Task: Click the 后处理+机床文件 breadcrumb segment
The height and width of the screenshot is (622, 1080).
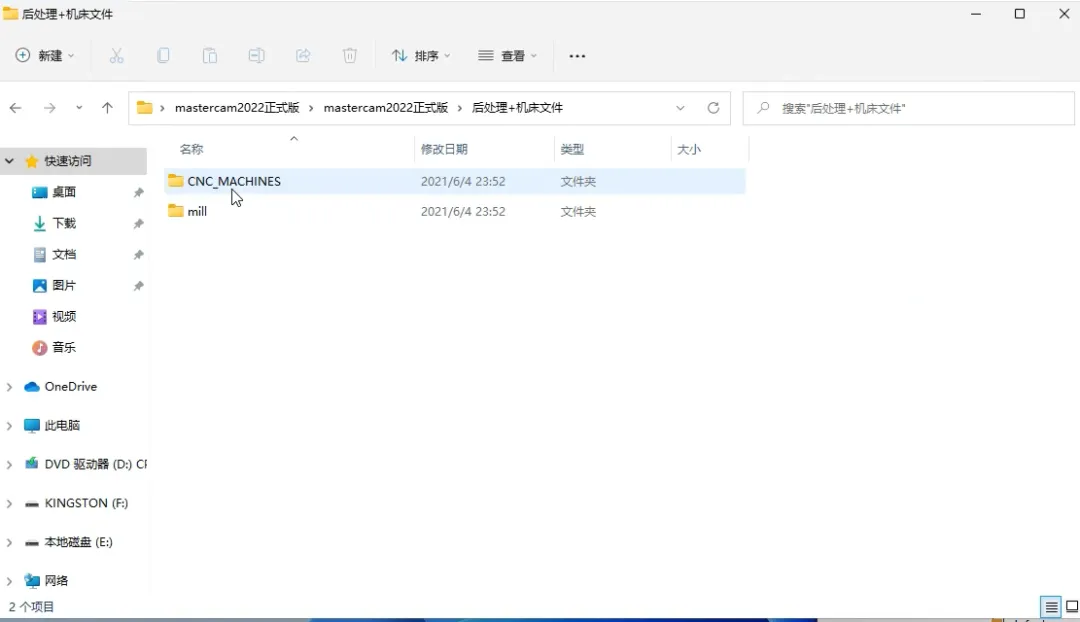Action: click(517, 108)
